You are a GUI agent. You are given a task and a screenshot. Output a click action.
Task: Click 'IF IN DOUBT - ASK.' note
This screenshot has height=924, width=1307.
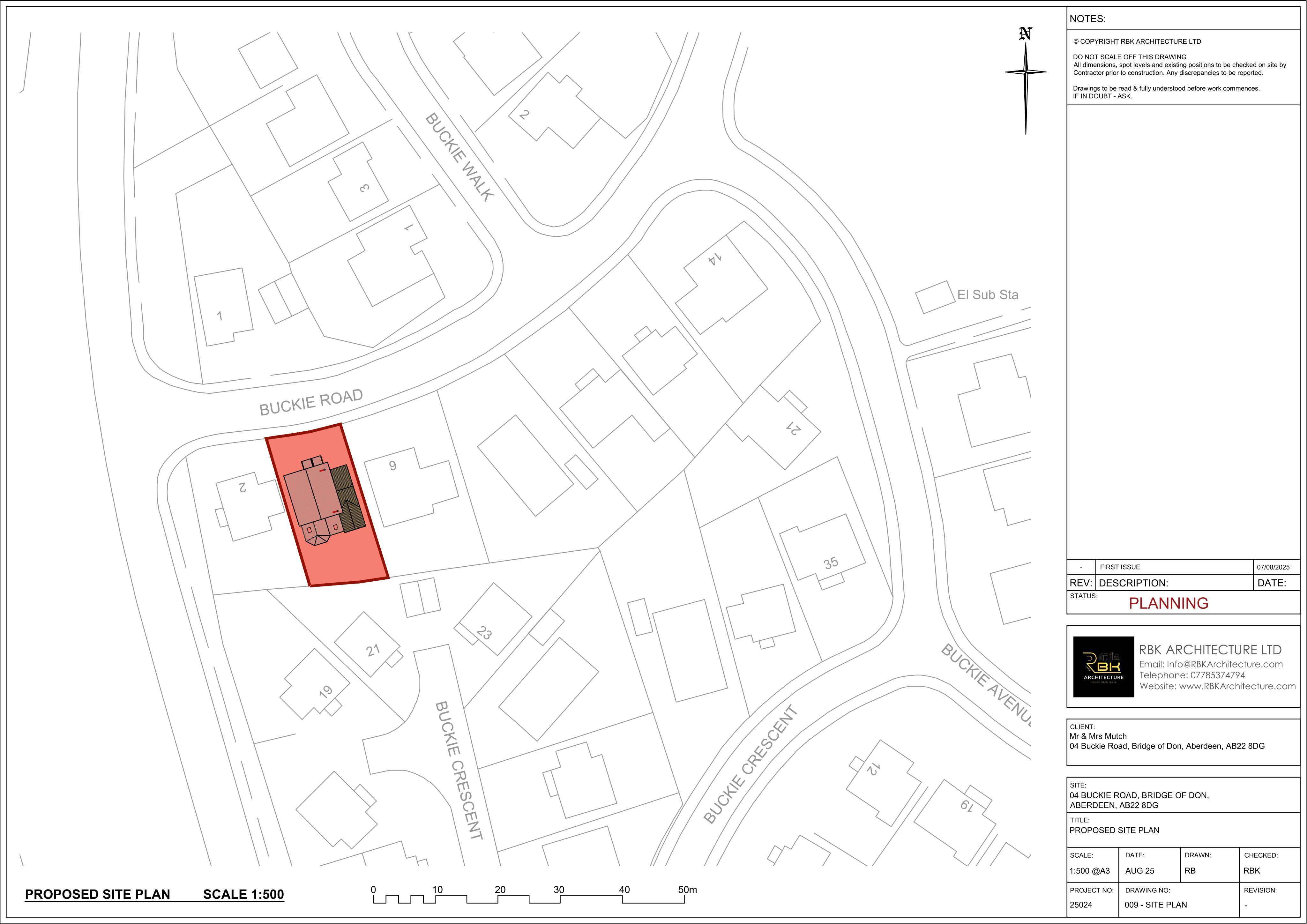1102,96
